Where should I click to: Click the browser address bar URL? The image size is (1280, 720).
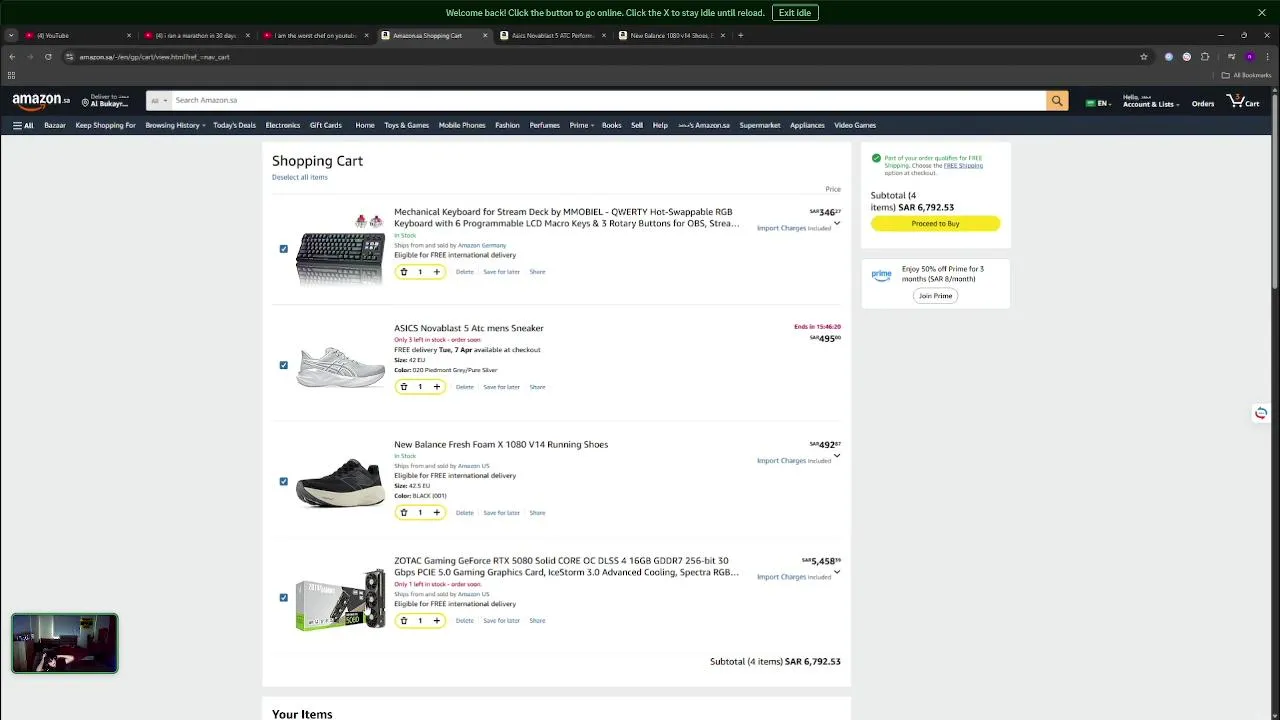pyautogui.click(x=155, y=57)
